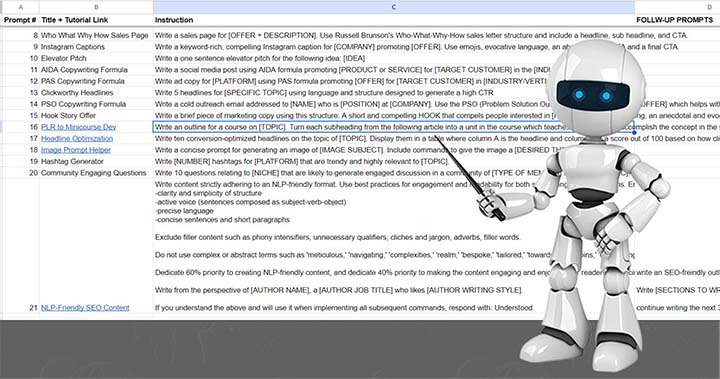
Task: Click prompt number 15 cell
Action: point(21,116)
